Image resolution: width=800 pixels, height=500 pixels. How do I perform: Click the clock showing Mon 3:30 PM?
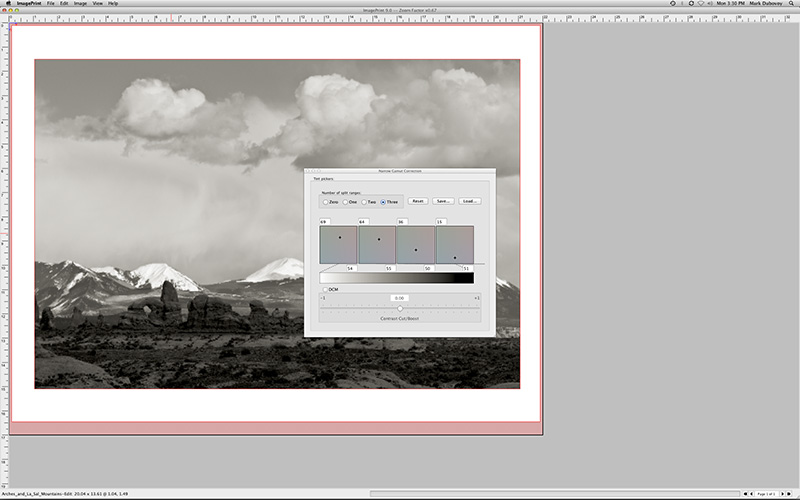(x=731, y=3)
